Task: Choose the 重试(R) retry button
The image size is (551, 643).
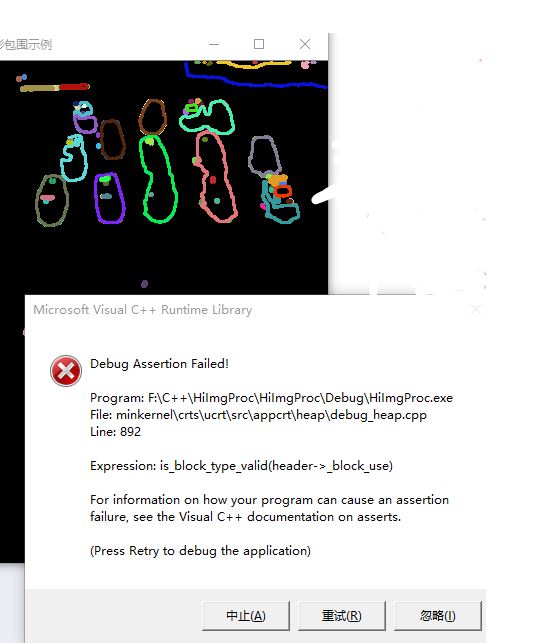Action: (342, 615)
